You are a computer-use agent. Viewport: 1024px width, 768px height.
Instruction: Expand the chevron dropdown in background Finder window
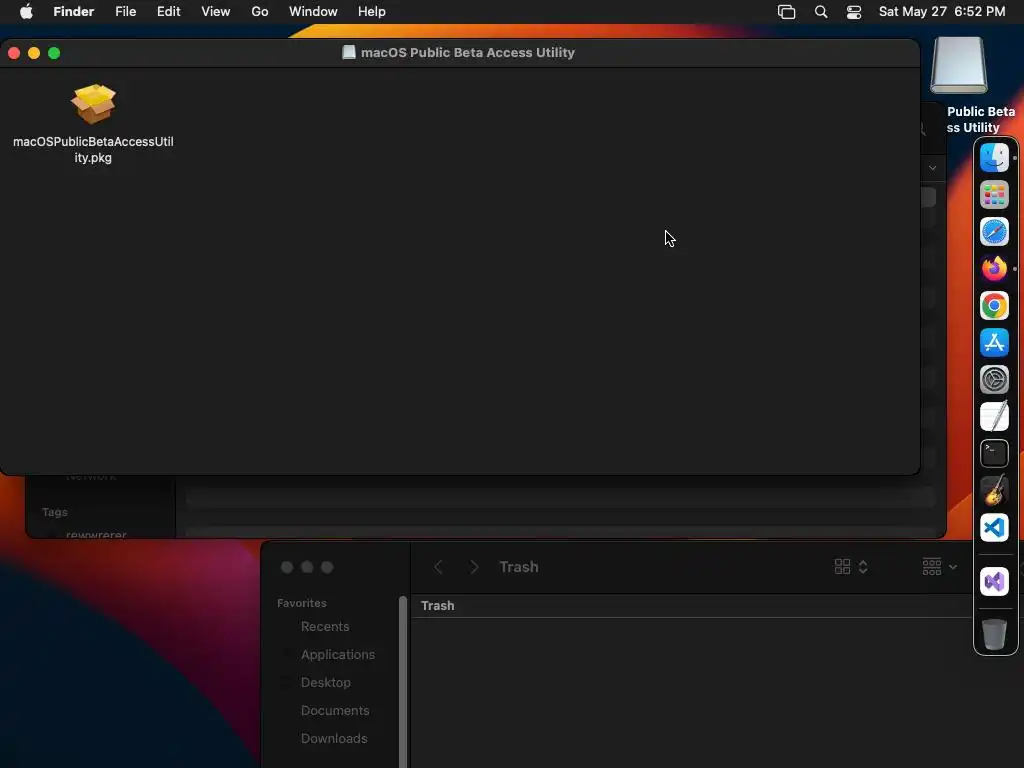933,168
